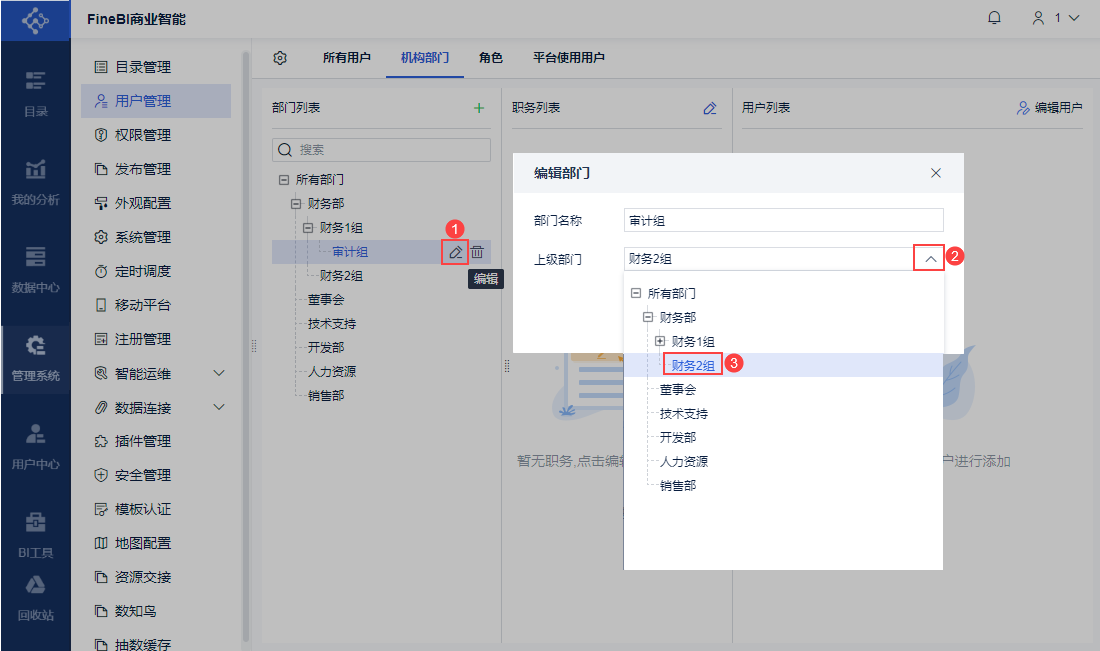Switch to the 机构部门 tab

pyautogui.click(x=424, y=58)
